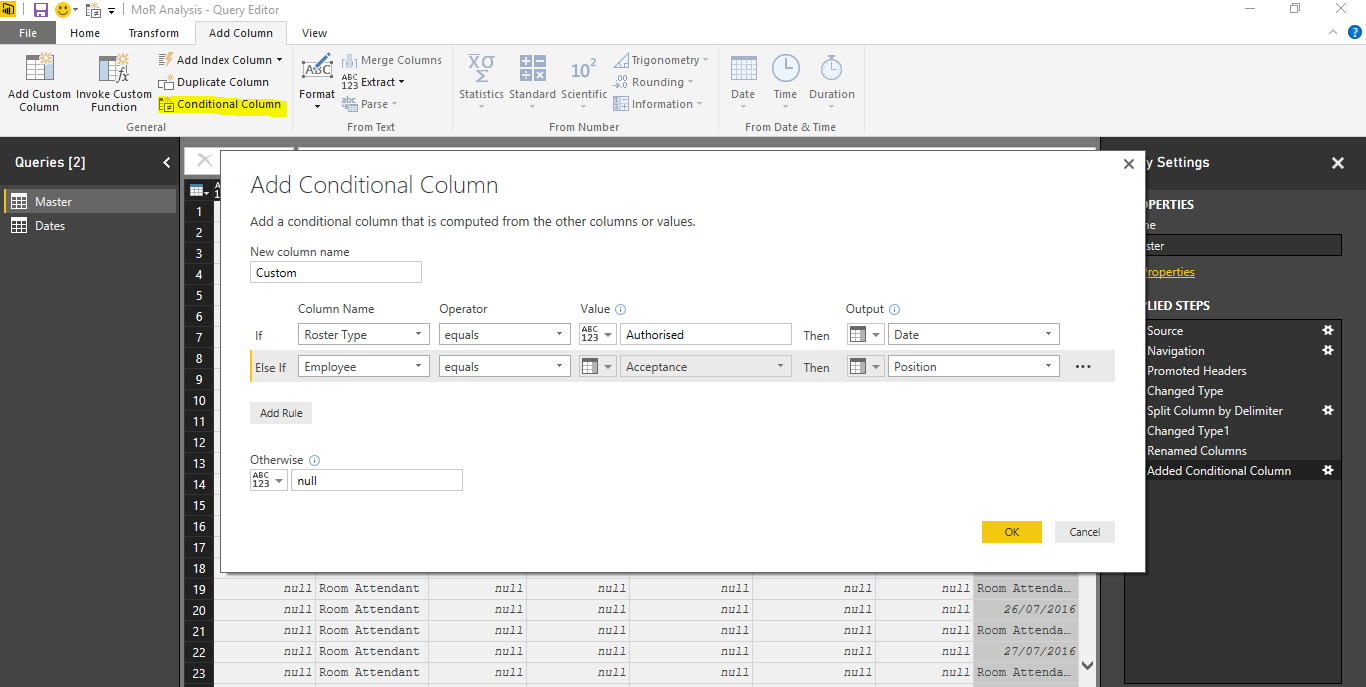Click Cancel in the dialog
Viewport: 1366px width, 687px height.
(x=1085, y=532)
